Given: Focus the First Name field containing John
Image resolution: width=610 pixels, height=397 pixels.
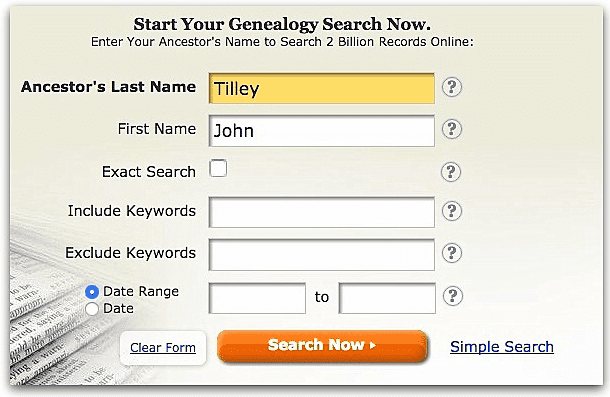Looking at the screenshot, I should (x=322, y=131).
